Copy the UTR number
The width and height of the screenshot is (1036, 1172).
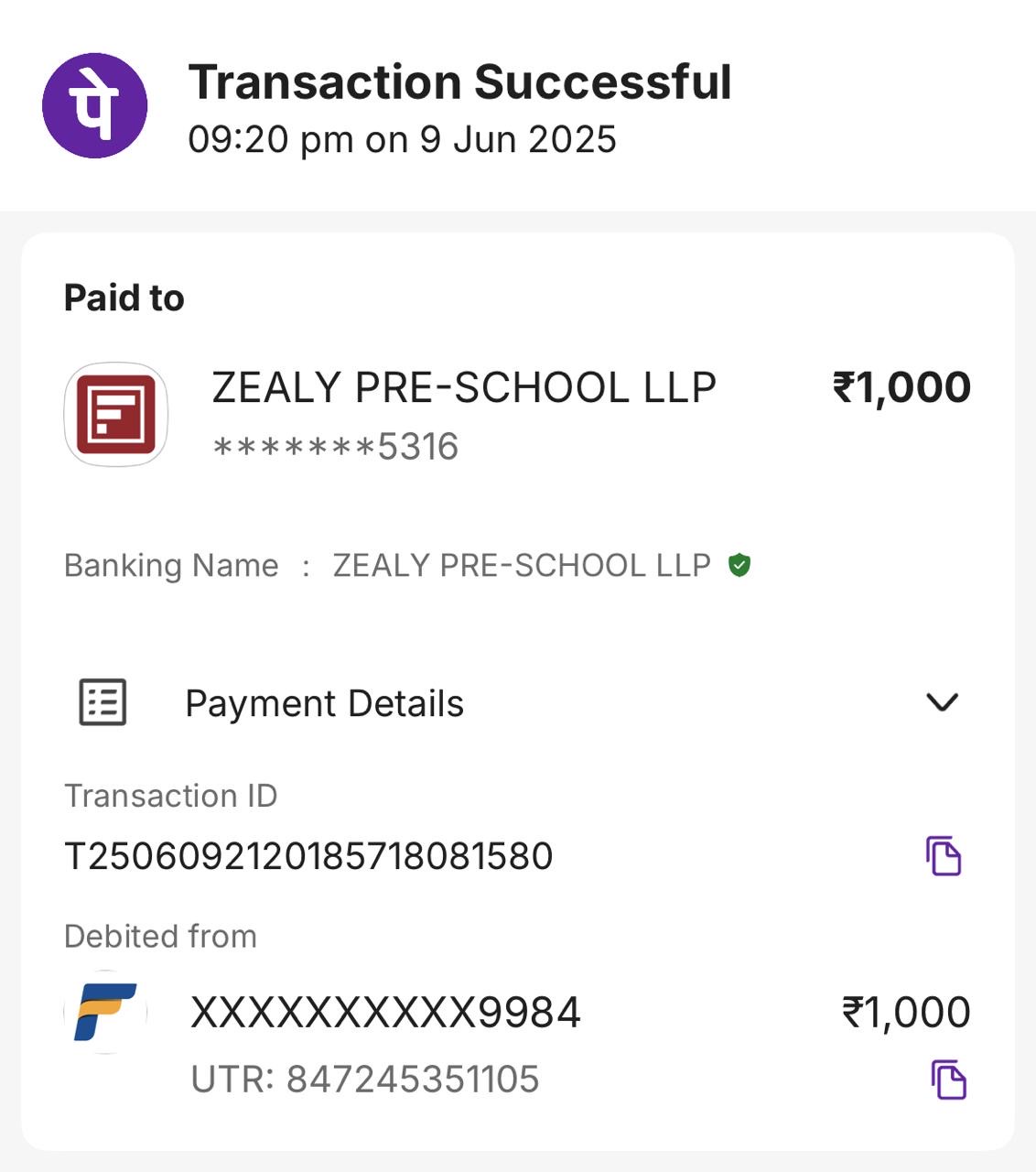coord(948,1080)
